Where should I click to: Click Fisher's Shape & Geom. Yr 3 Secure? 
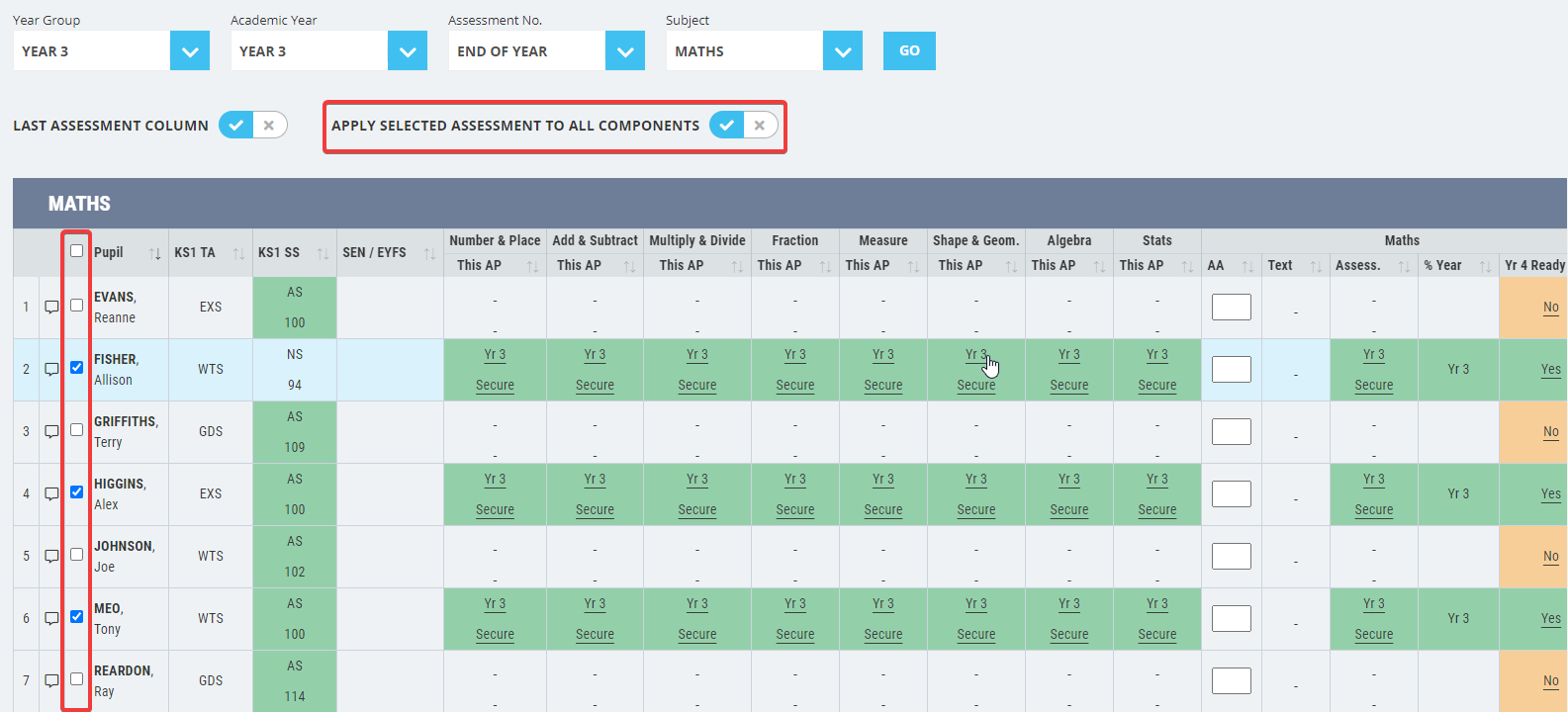[976, 370]
